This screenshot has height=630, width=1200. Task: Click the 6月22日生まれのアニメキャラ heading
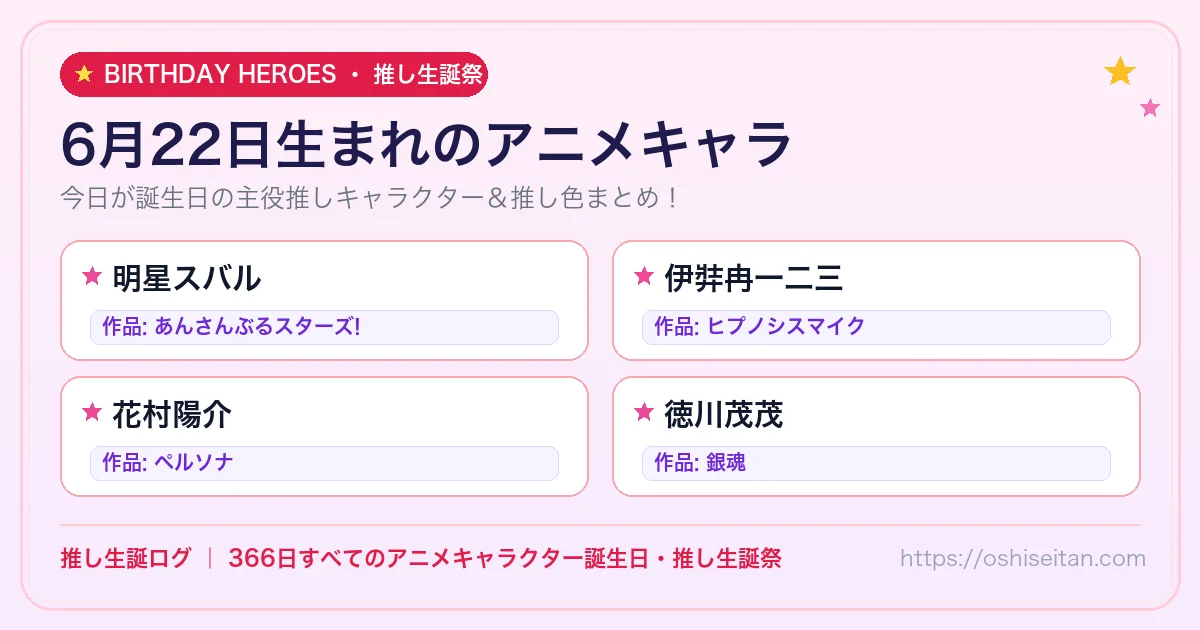tap(426, 146)
